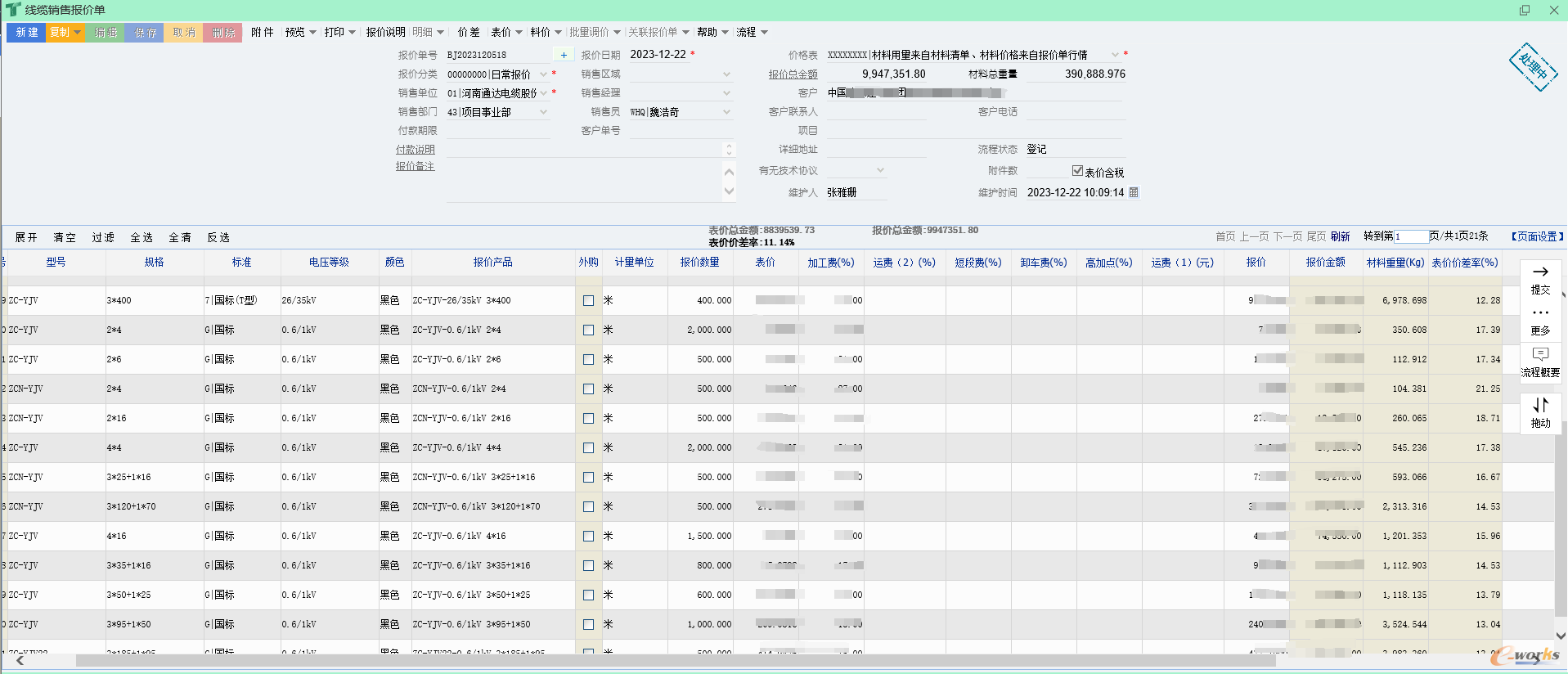Open the 复制 dropdown arrow
Screen dimensions: 1568x674
pyautogui.click(x=78, y=33)
